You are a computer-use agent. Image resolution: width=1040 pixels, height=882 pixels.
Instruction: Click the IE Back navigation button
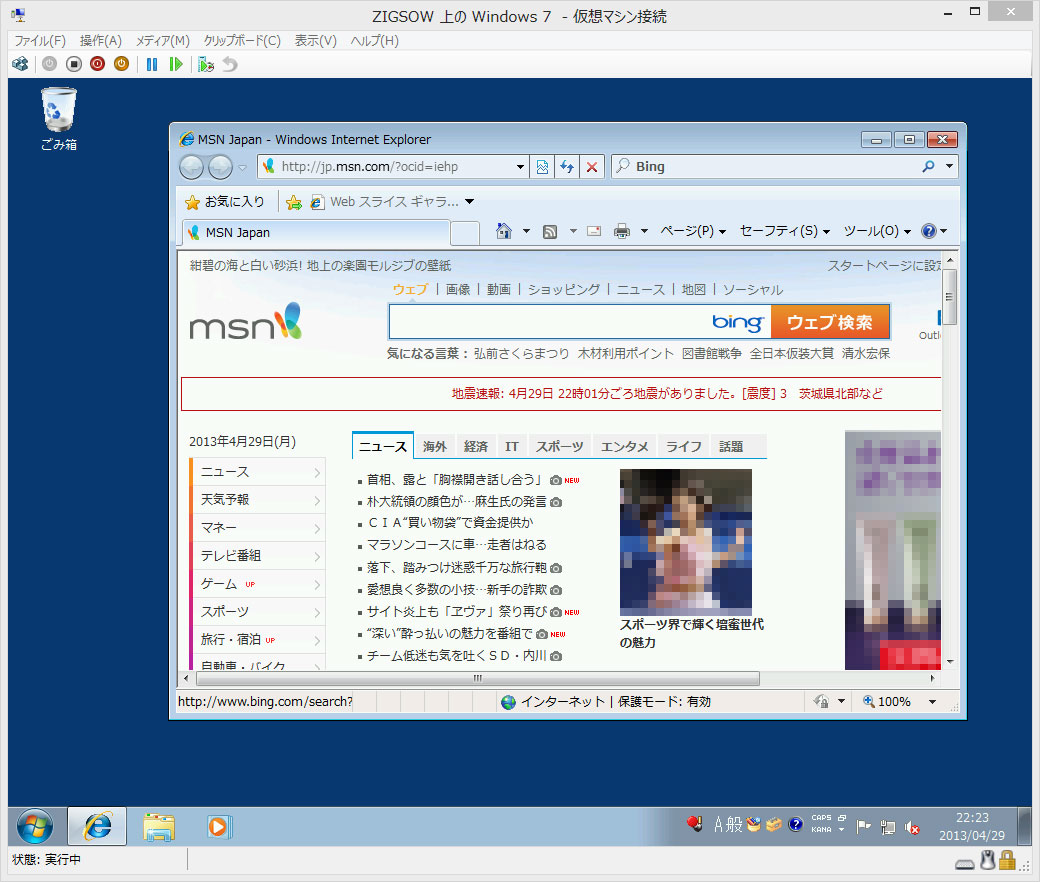point(192,167)
